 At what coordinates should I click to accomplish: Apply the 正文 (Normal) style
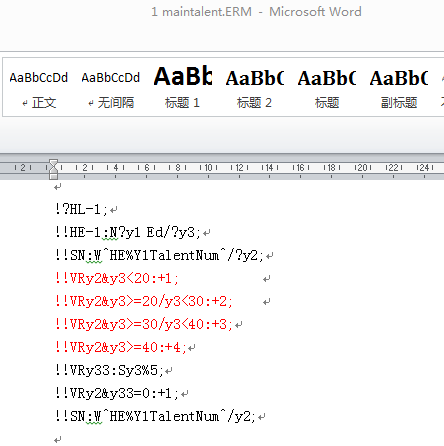click(x=39, y=88)
